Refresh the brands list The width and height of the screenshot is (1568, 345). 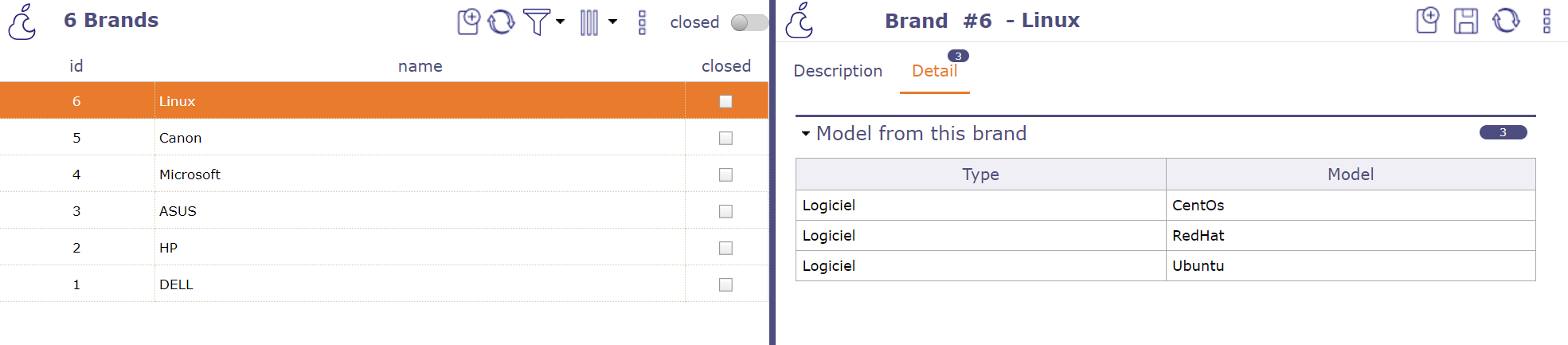(501, 22)
